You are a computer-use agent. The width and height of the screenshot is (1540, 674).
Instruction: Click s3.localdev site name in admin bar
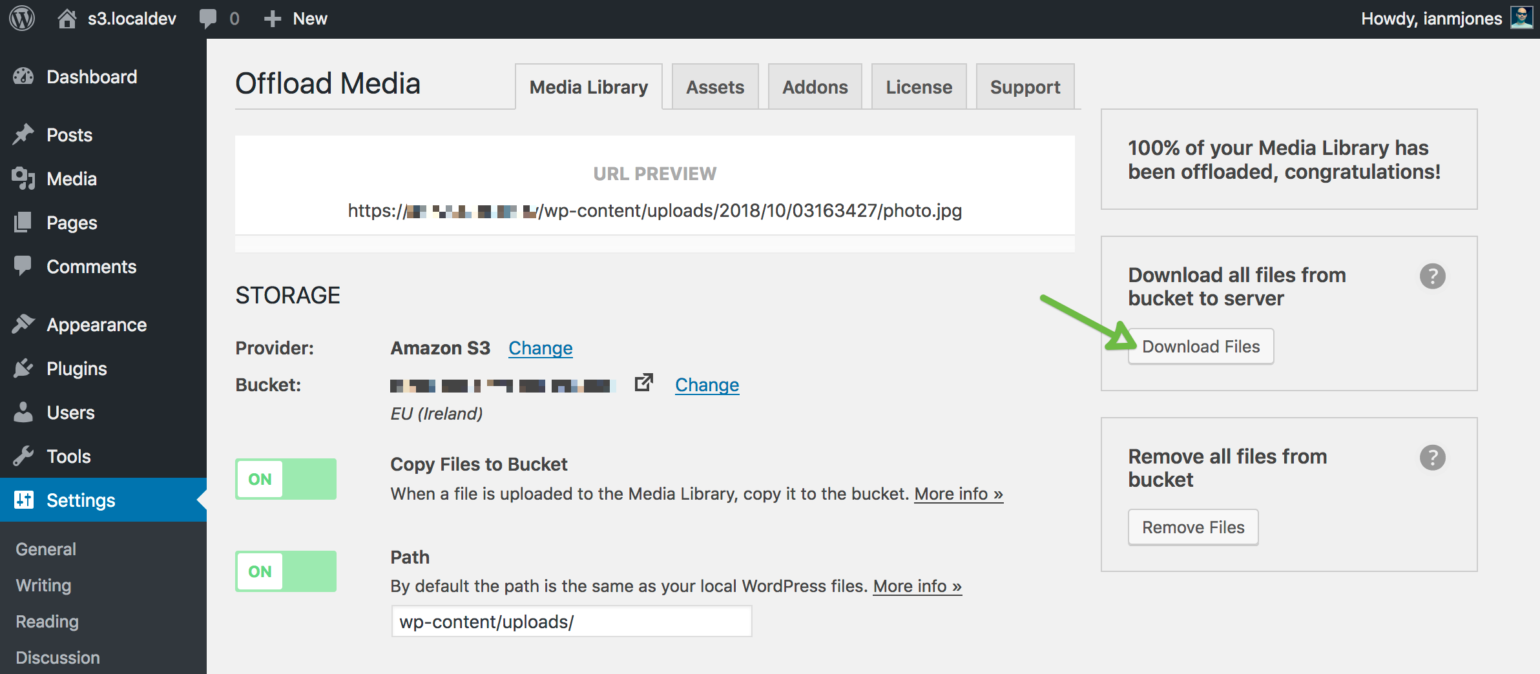click(x=132, y=19)
